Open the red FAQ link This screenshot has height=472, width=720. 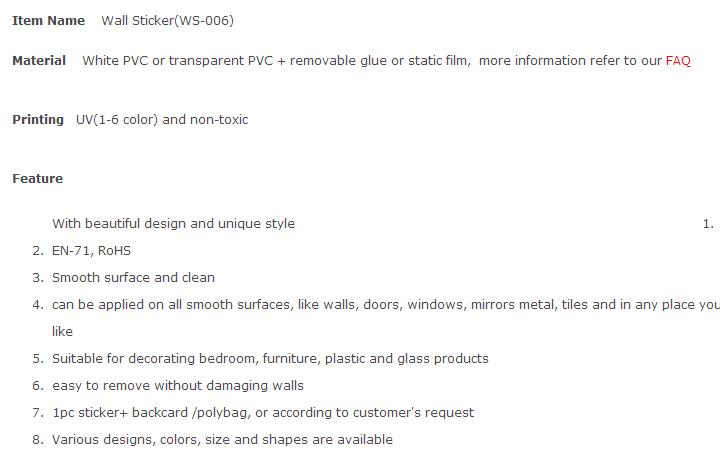678,61
